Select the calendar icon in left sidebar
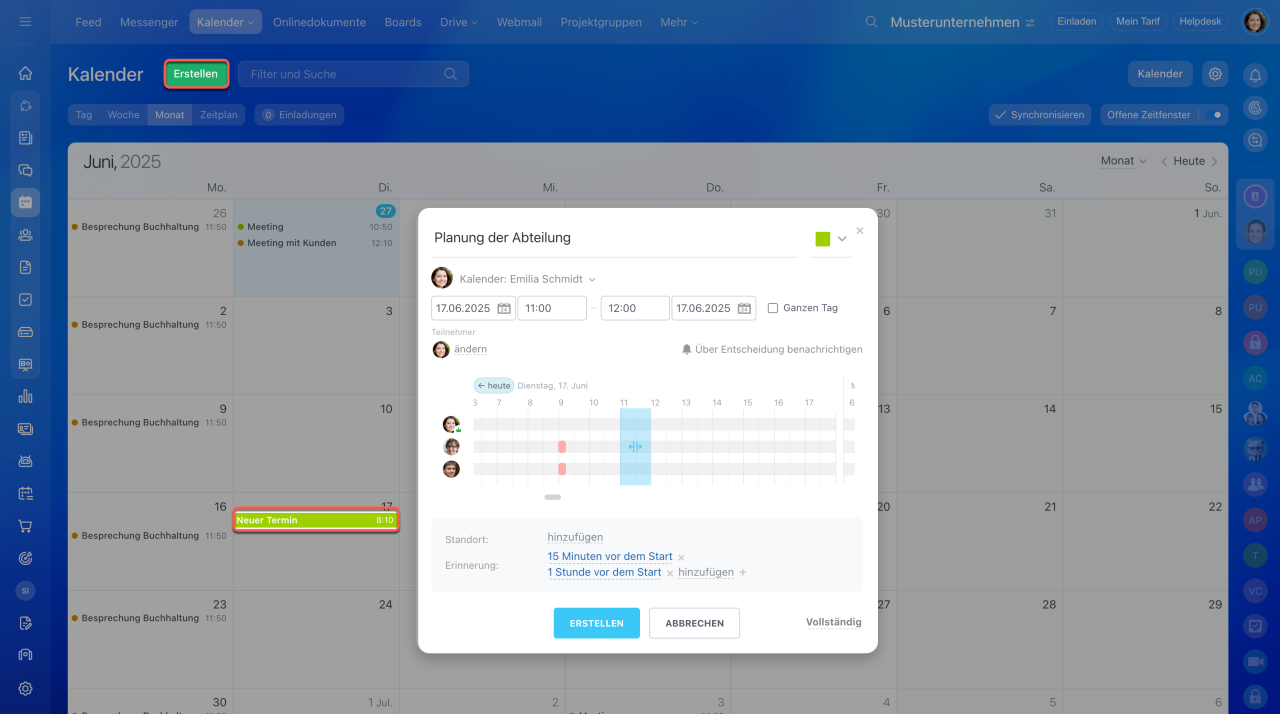The height and width of the screenshot is (714, 1280). [x=25, y=202]
